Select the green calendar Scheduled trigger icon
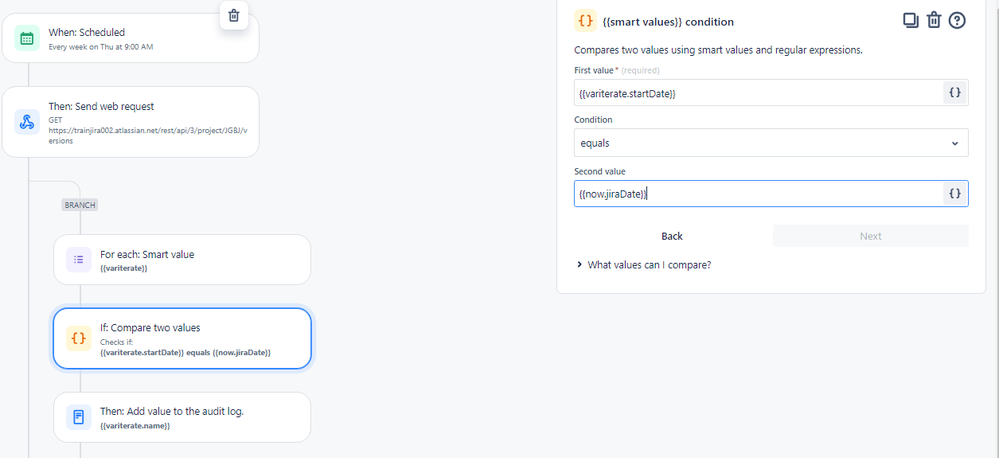 click(27, 38)
